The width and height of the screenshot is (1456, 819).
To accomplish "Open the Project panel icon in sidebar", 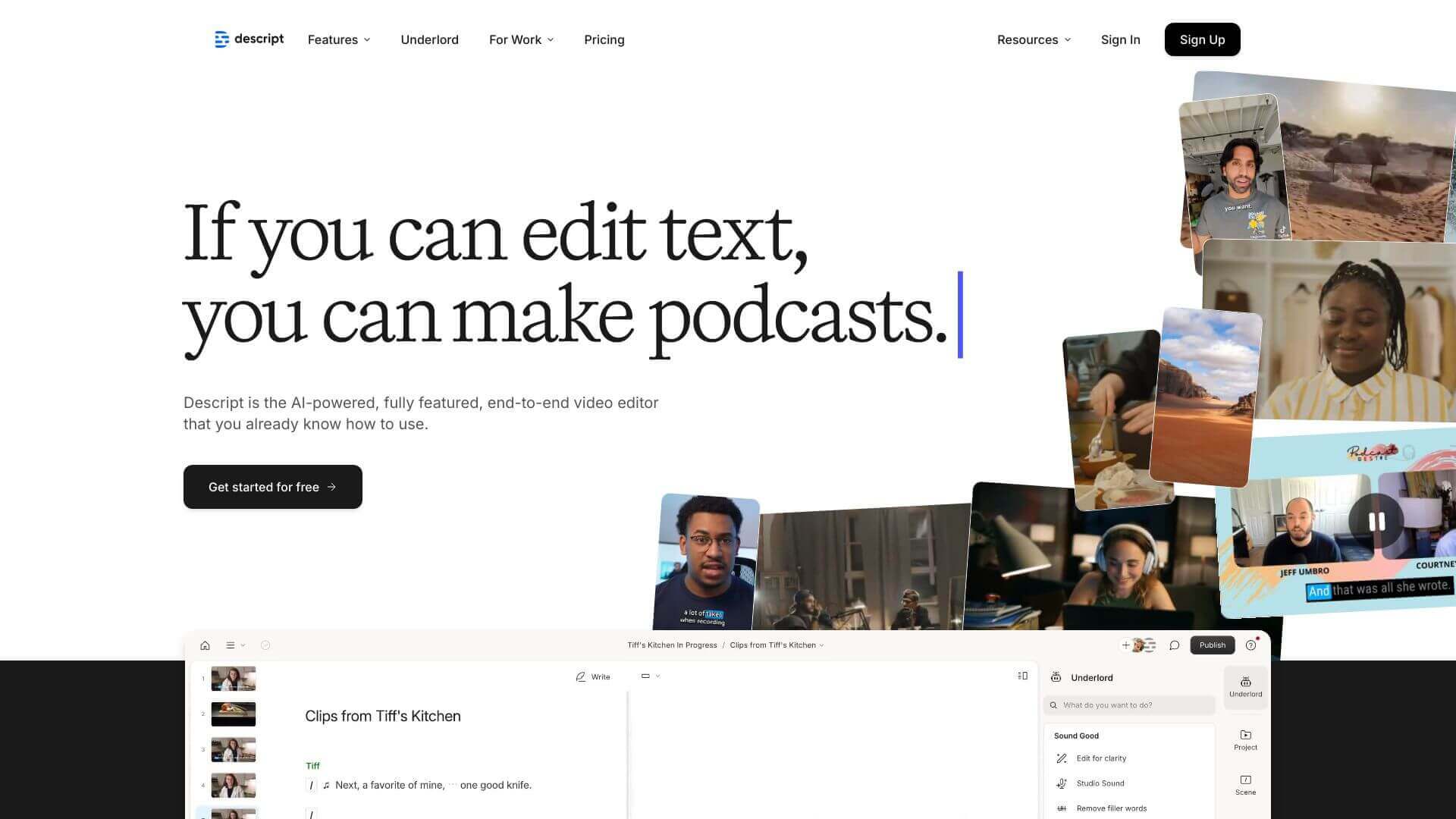I will [1245, 739].
